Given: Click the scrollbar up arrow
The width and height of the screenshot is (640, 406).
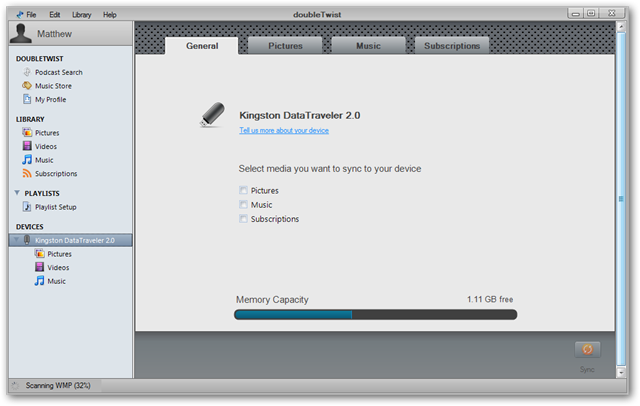Looking at the screenshot, I should pos(621,27).
